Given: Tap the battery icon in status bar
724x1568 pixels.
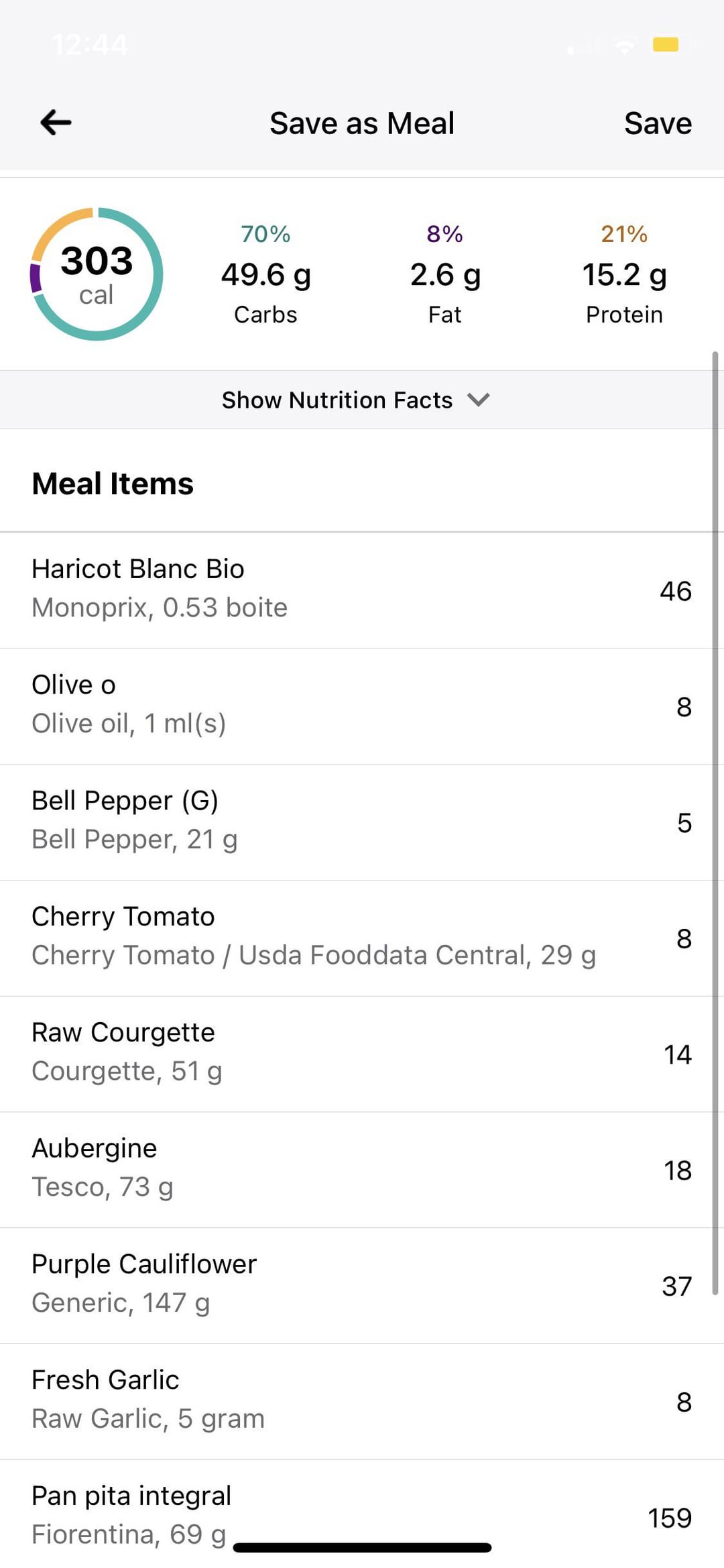Looking at the screenshot, I should click(666, 45).
